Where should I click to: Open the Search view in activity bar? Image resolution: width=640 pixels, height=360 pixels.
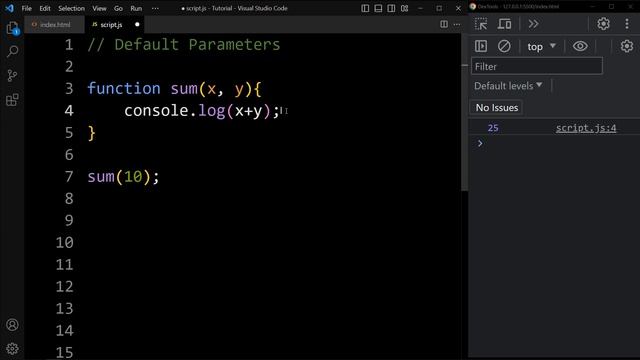[13, 51]
